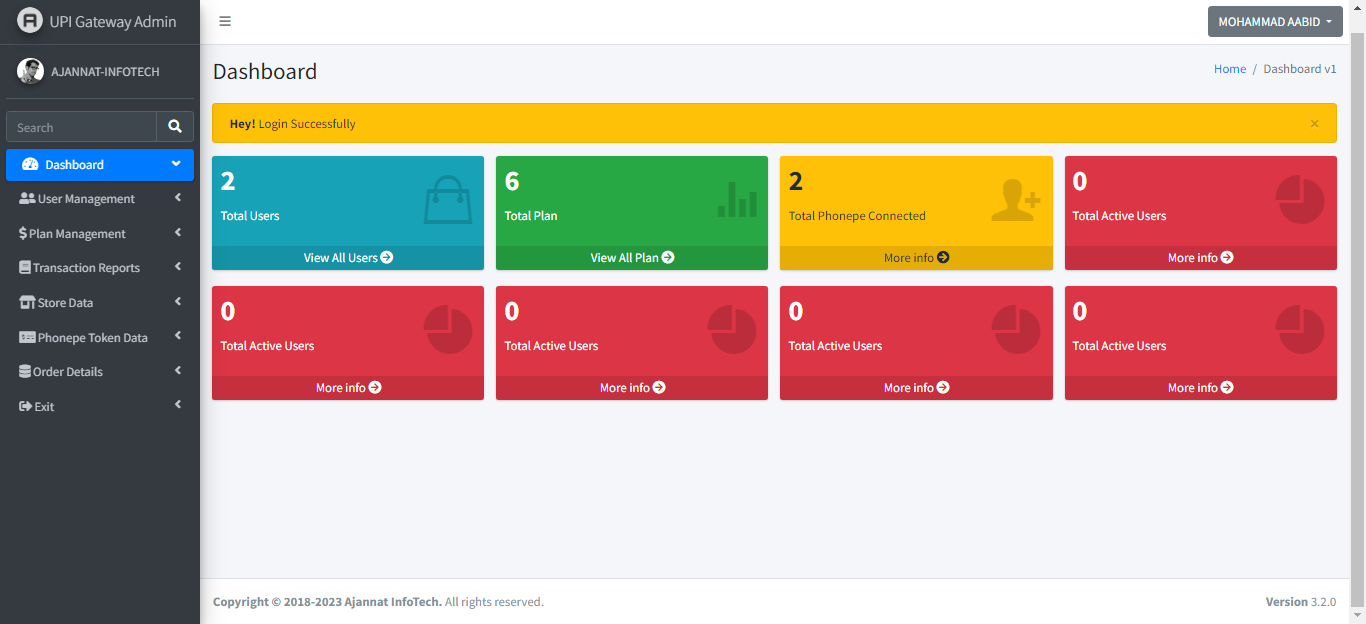
Task: Expand the User Management submenu chevron
Action: (177, 198)
